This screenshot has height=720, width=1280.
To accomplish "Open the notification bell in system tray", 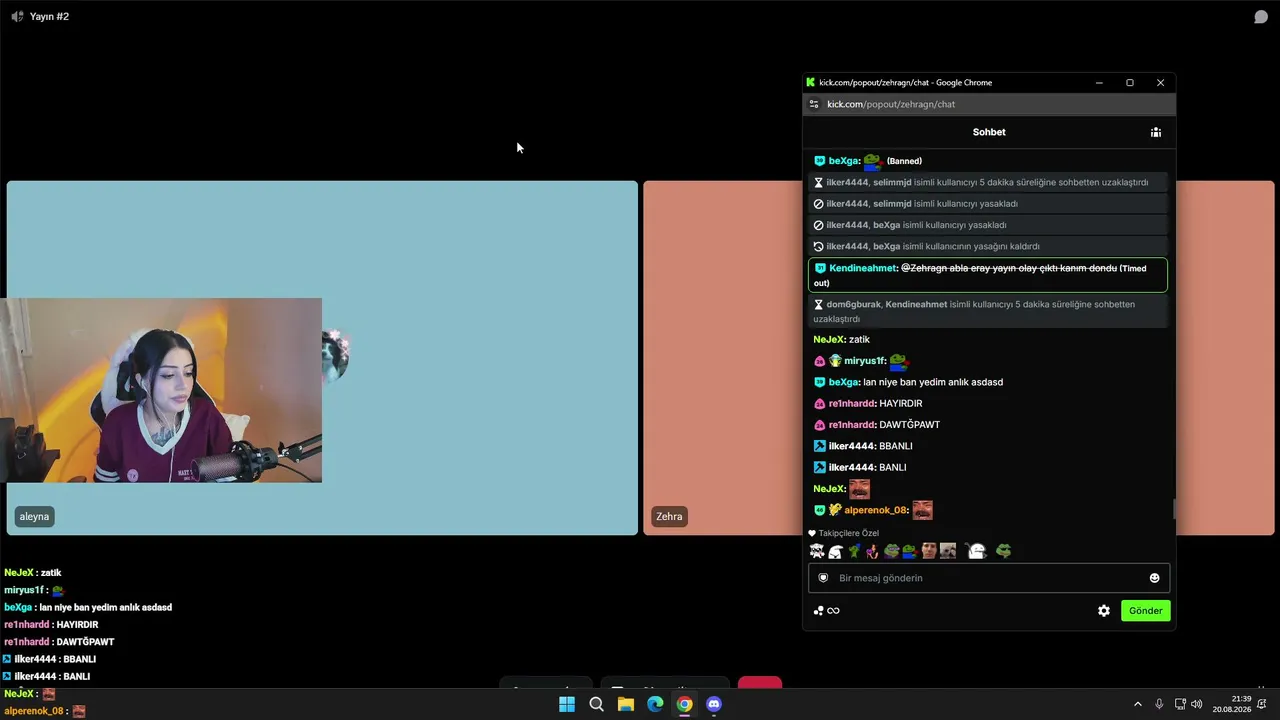I will click(1262, 704).
